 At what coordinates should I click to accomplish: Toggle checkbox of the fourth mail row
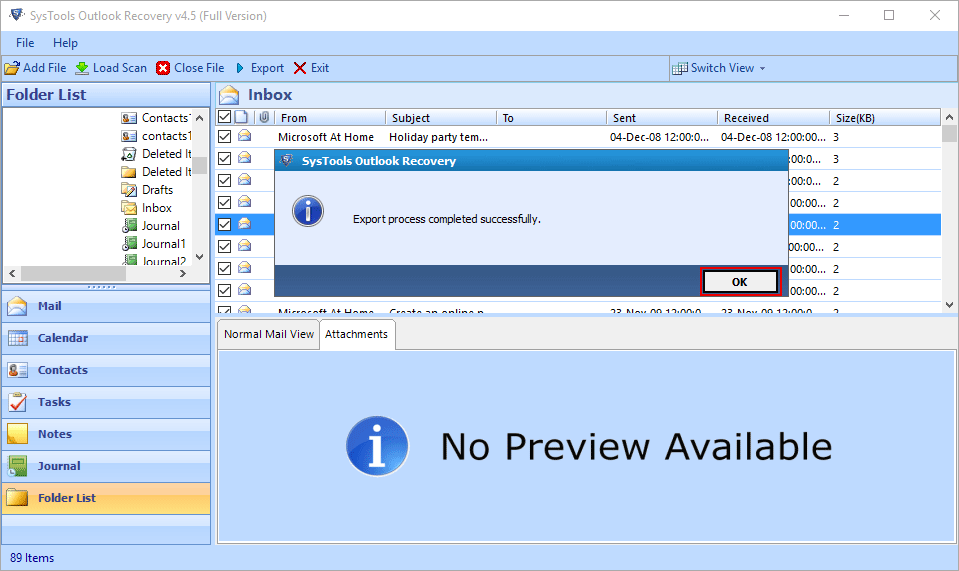click(224, 202)
